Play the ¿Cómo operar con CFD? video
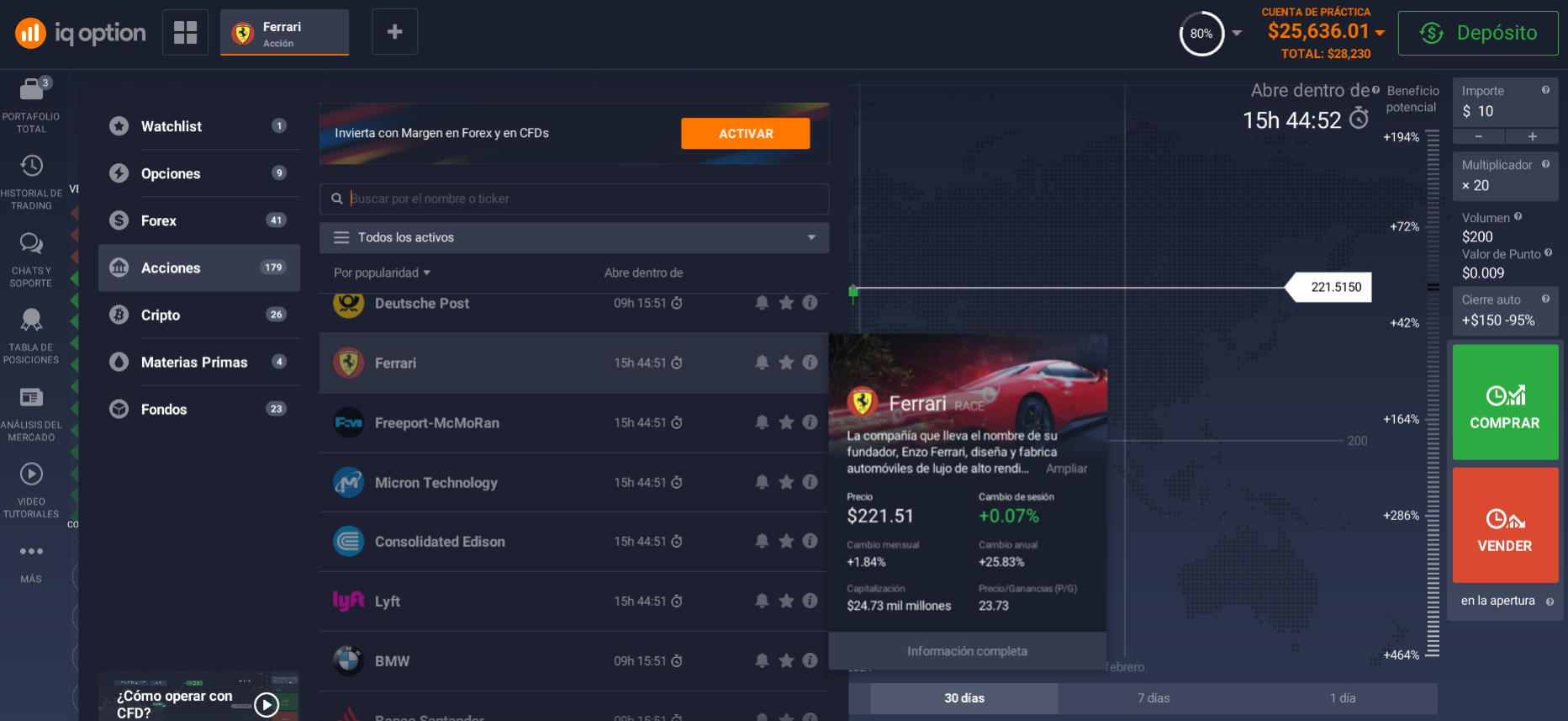This screenshot has width=1568, height=721. click(267, 704)
